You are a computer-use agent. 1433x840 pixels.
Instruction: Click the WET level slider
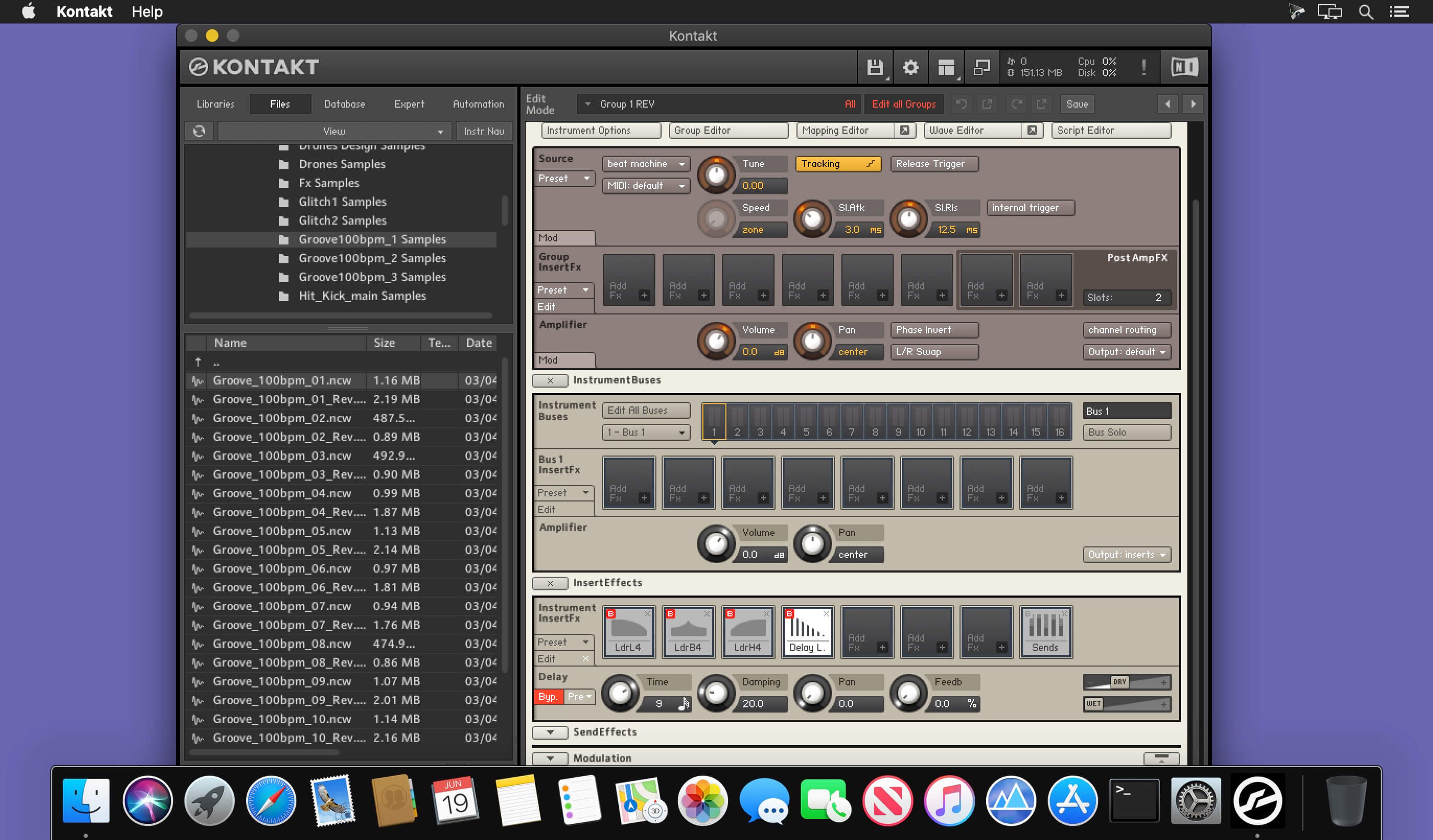click(x=1127, y=704)
